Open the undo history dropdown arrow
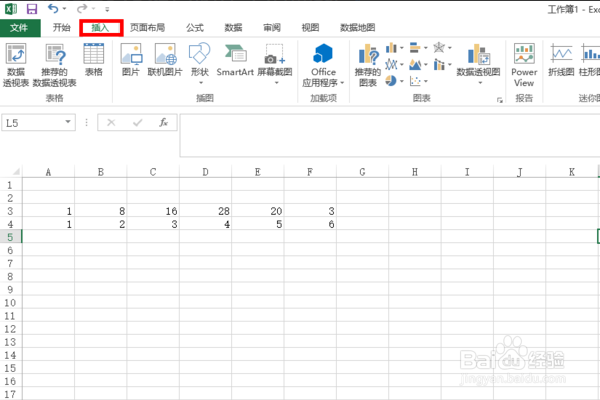The width and height of the screenshot is (600, 400). 64,8
